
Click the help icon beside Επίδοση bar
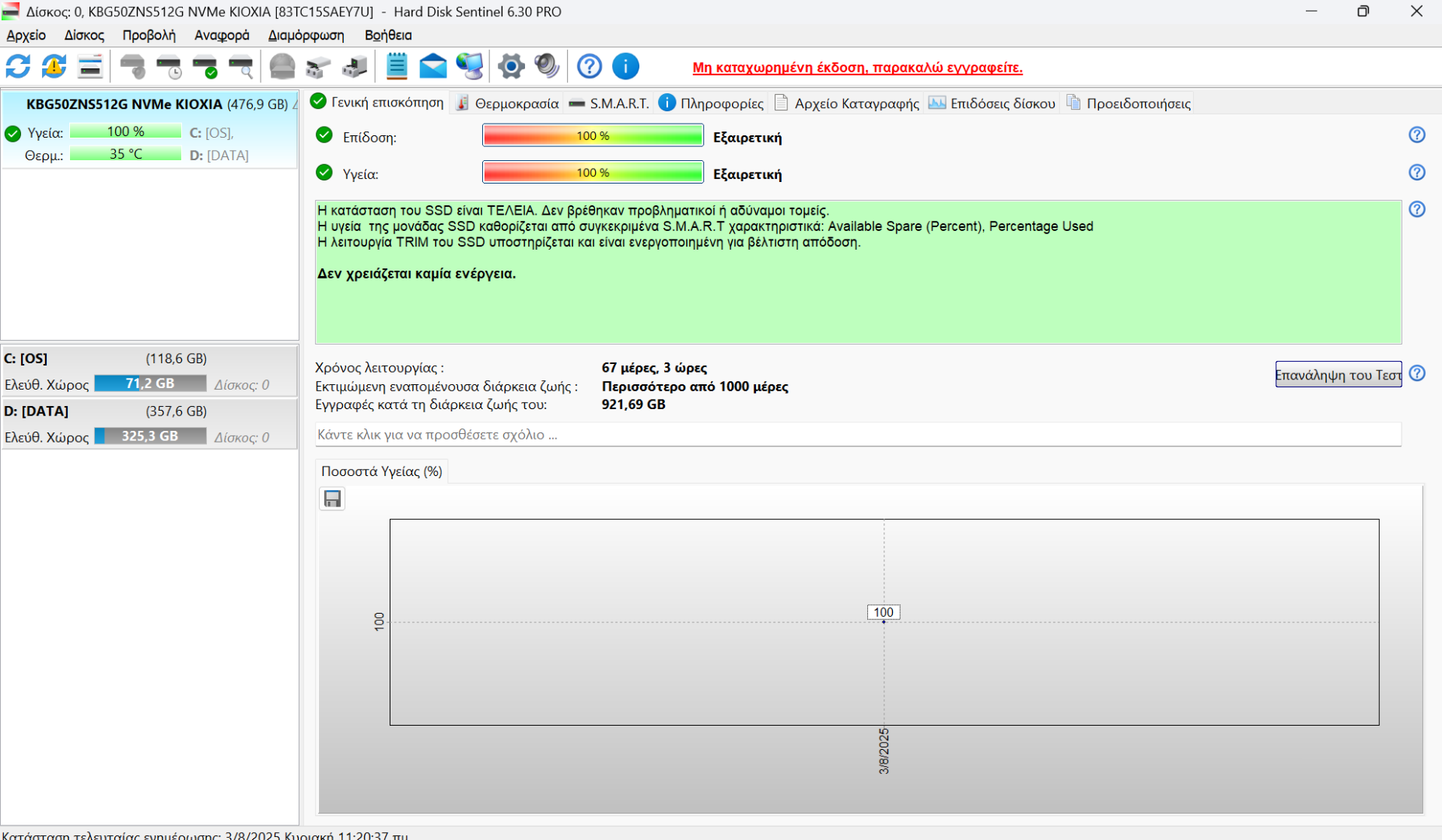point(1417,135)
